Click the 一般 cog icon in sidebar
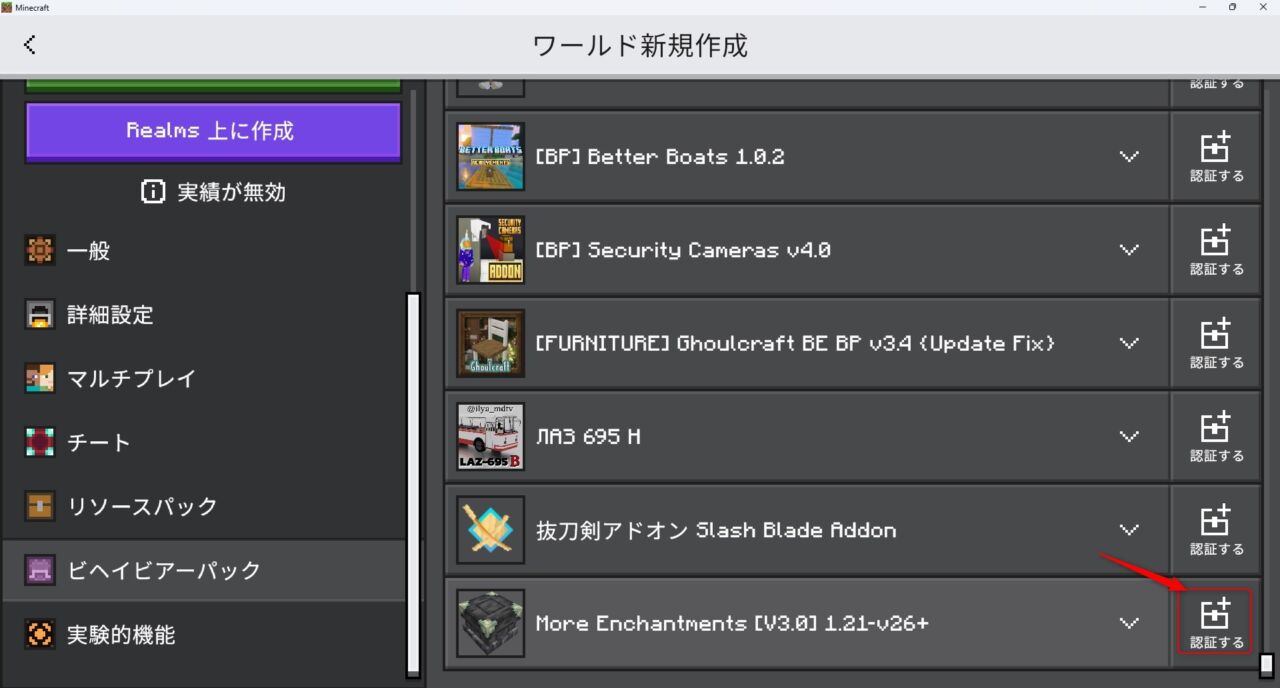This screenshot has height=688, width=1280. [x=40, y=251]
